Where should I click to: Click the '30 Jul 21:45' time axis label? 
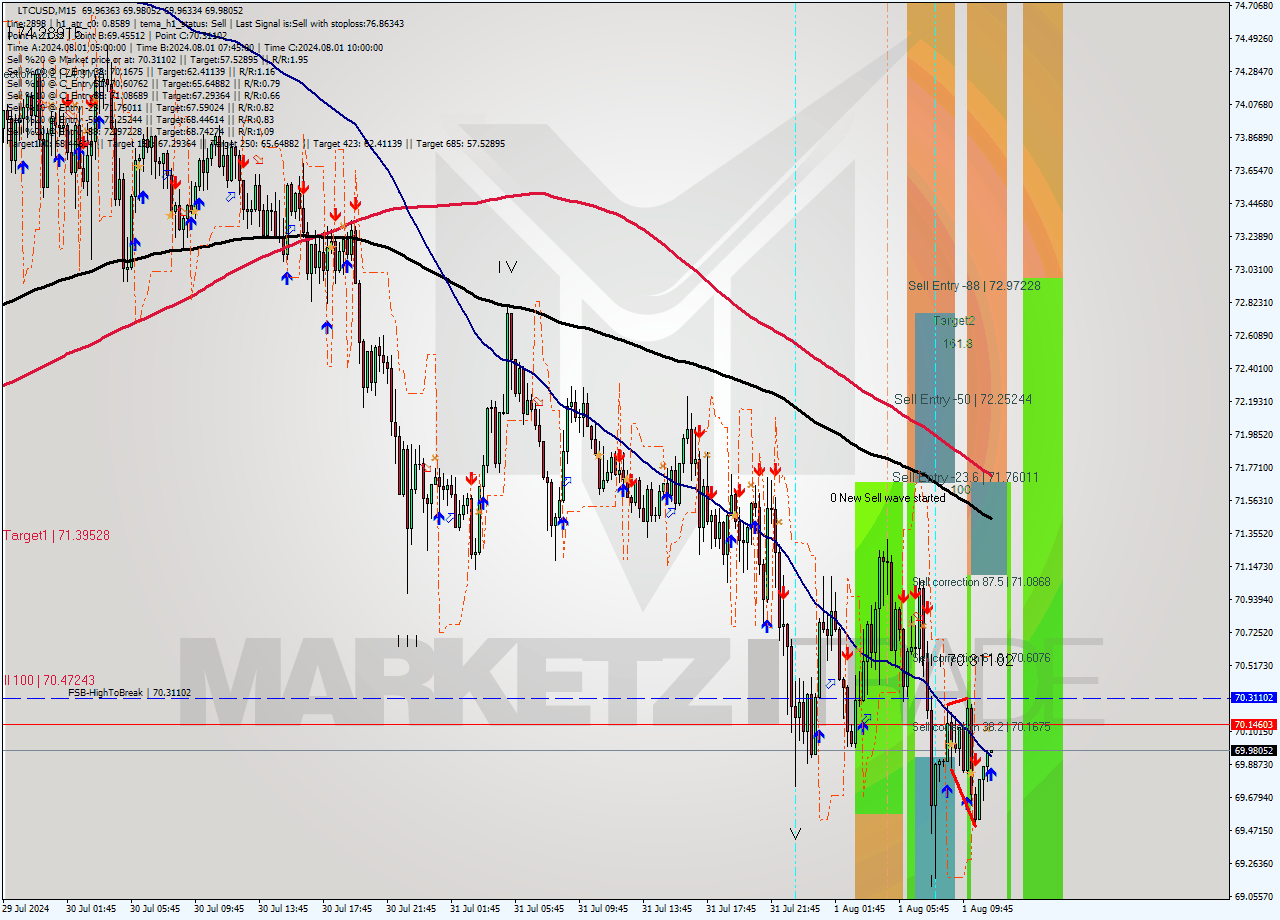pyautogui.click(x=411, y=909)
